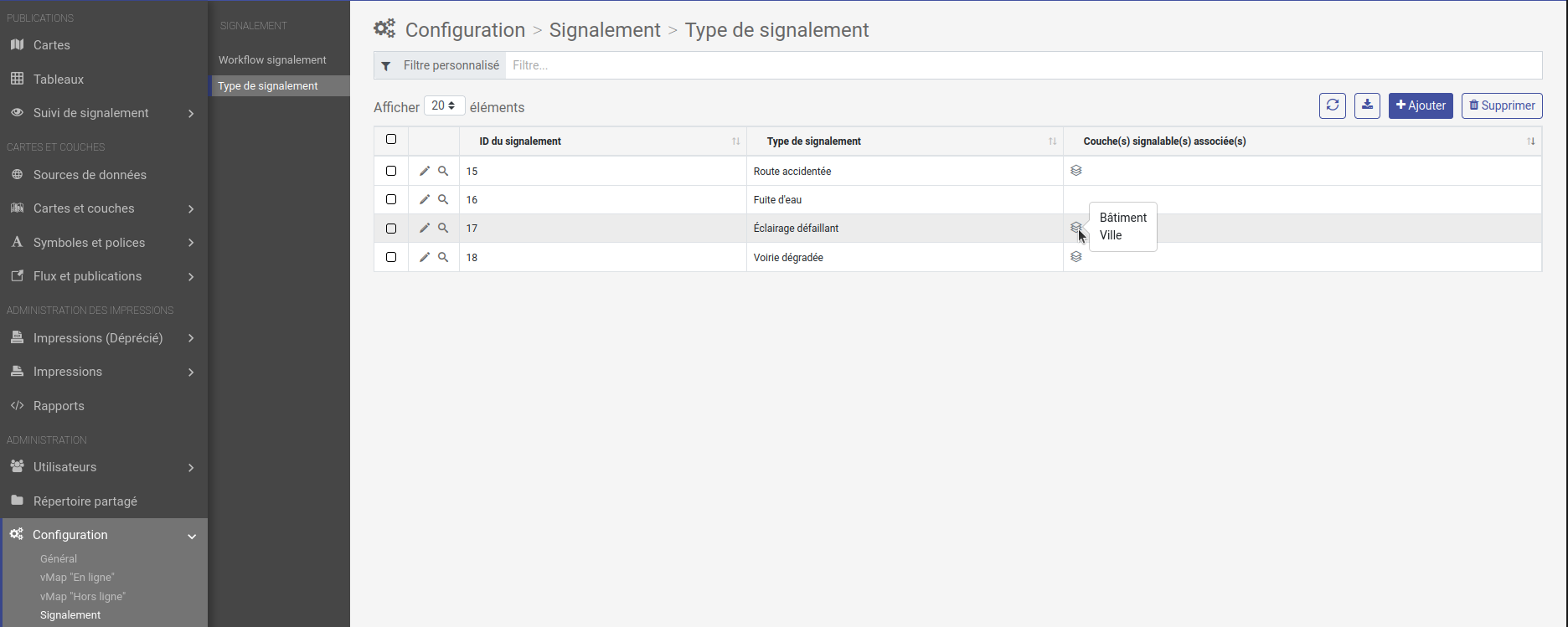Click the Route accidentée cell
Image resolution: width=1568 pixels, height=627 pixels.
pos(905,171)
